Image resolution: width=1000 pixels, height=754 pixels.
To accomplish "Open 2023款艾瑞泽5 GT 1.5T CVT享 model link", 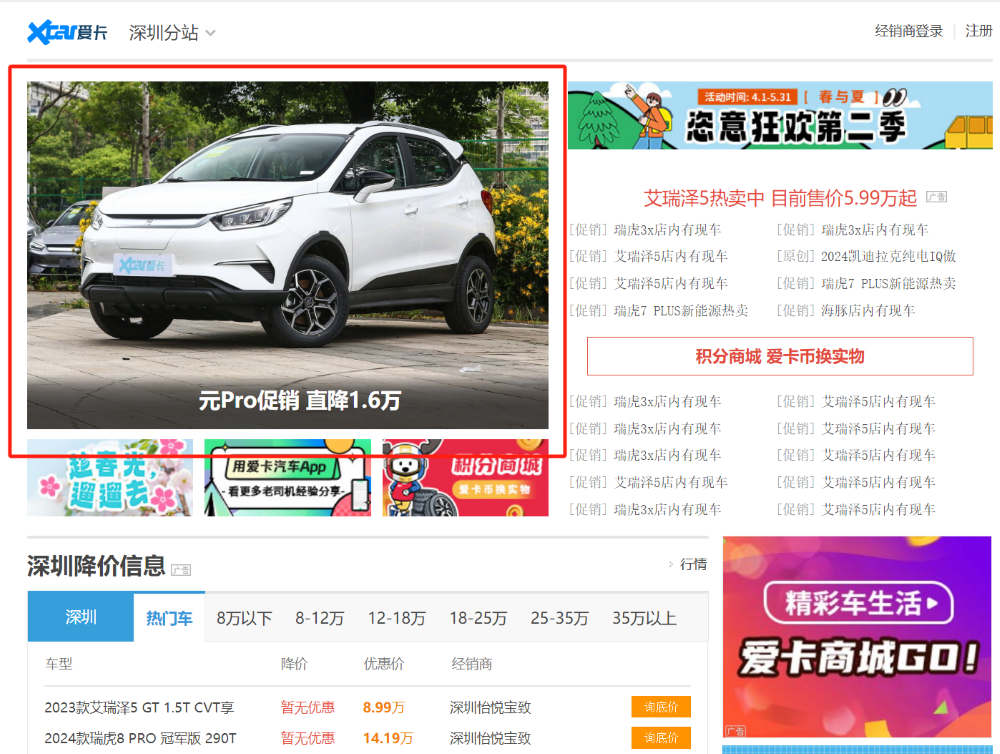I will pyautogui.click(x=139, y=707).
